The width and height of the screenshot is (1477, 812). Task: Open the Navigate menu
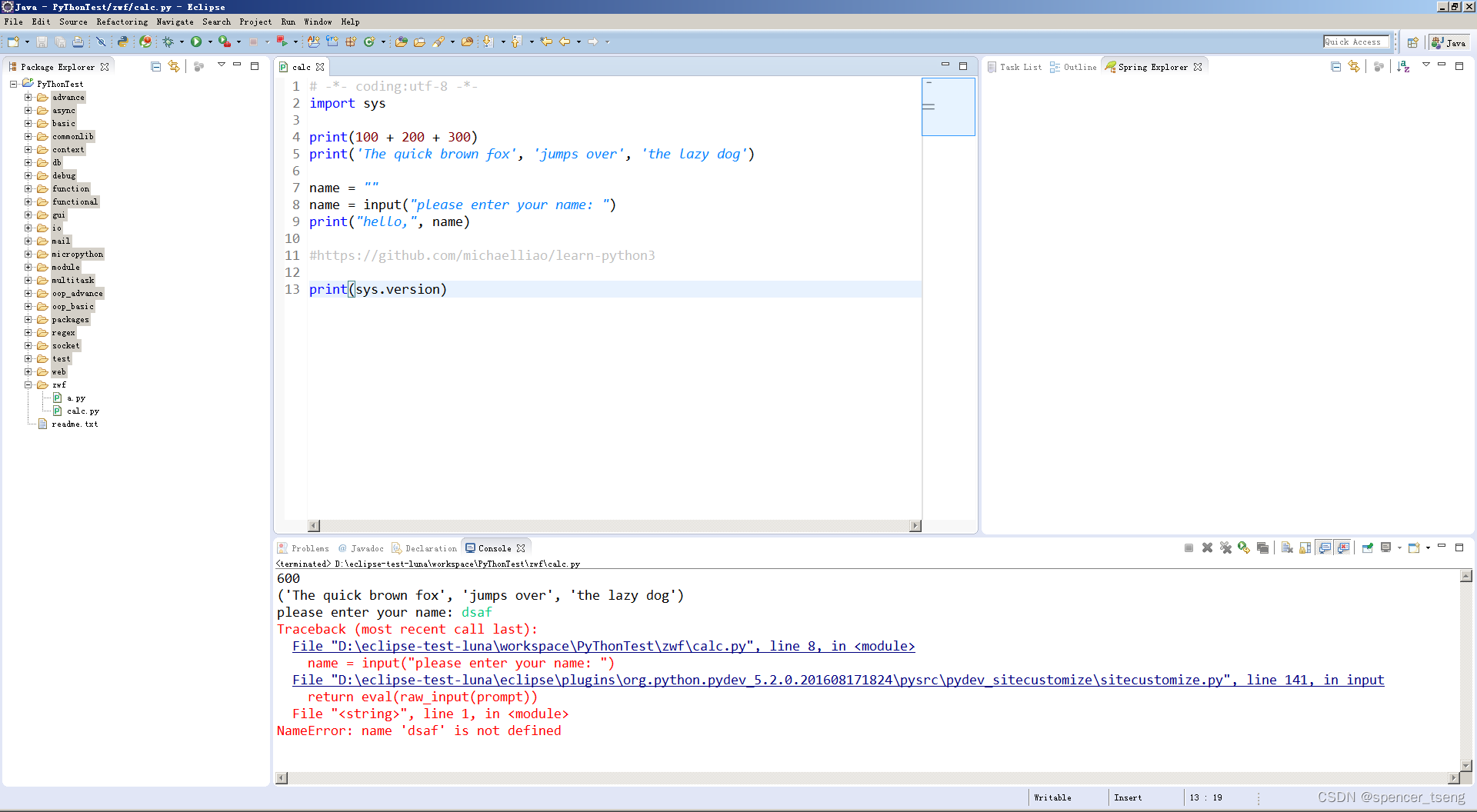(175, 22)
